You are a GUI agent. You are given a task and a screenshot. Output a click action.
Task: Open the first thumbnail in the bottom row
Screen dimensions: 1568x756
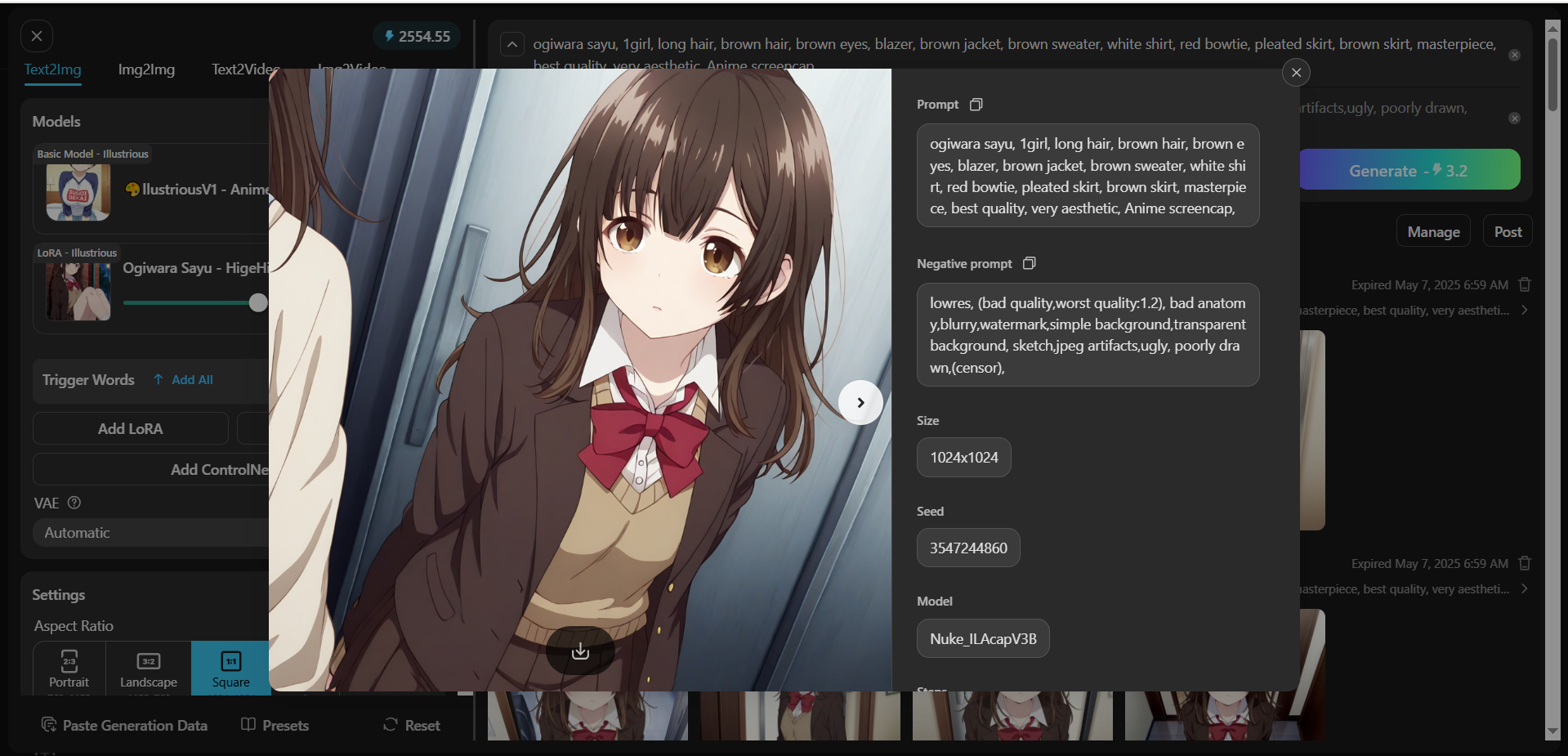587,716
